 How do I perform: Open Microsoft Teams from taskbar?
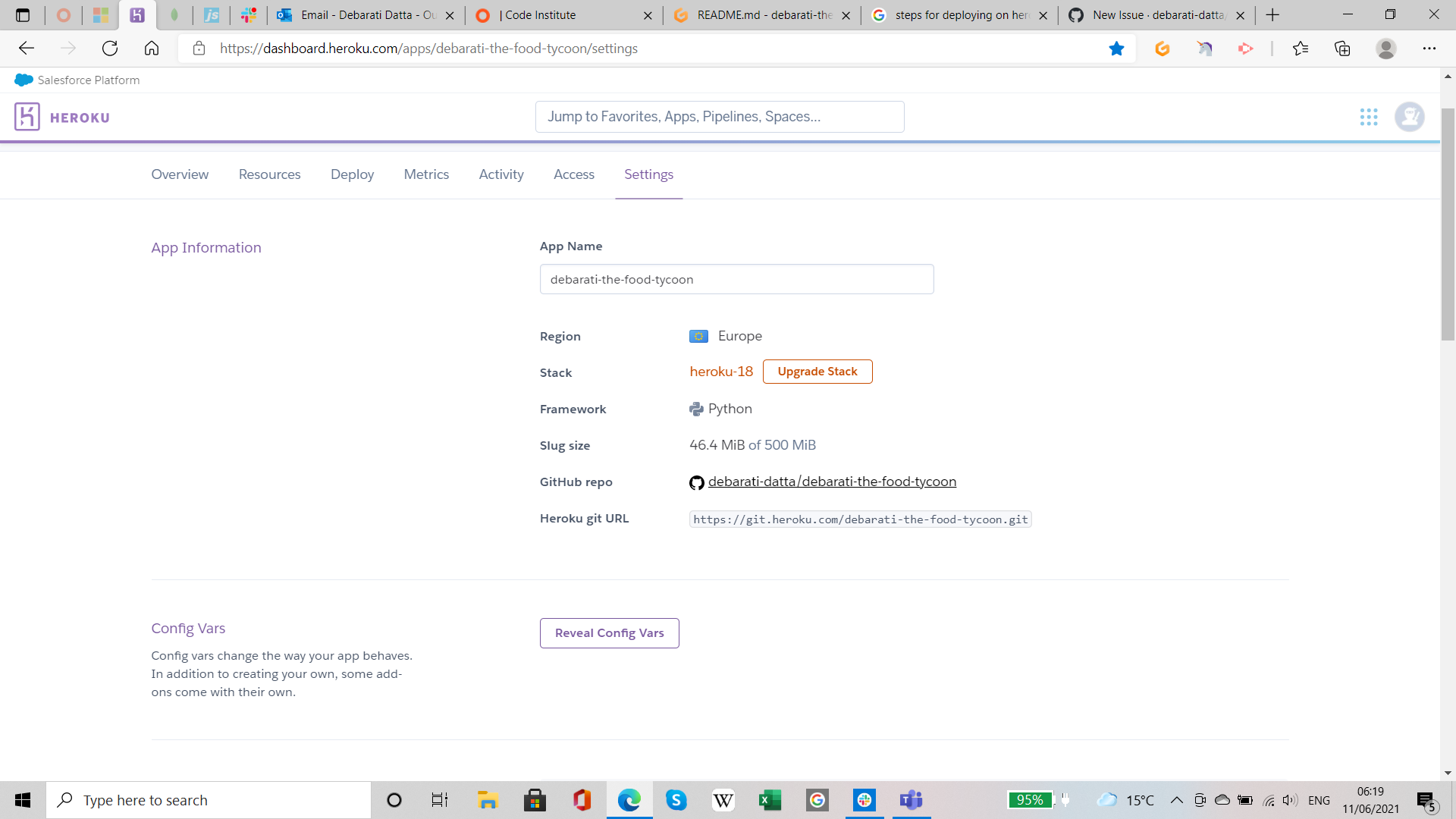[x=911, y=800]
